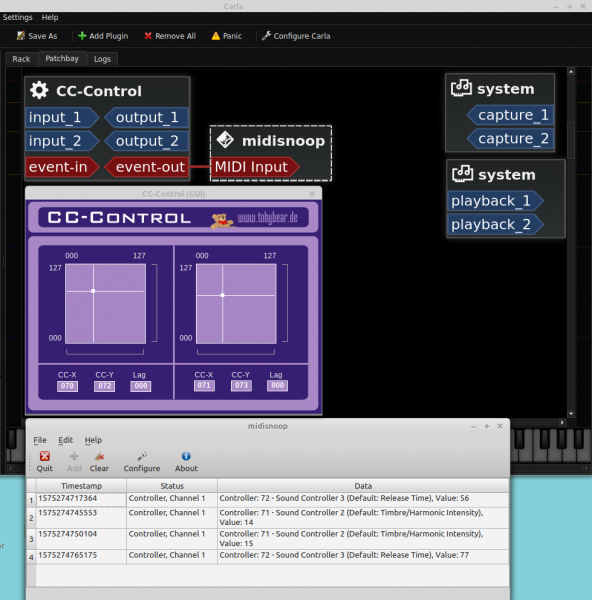Click the red Remove All icon
The width and height of the screenshot is (592, 600).
(148, 36)
